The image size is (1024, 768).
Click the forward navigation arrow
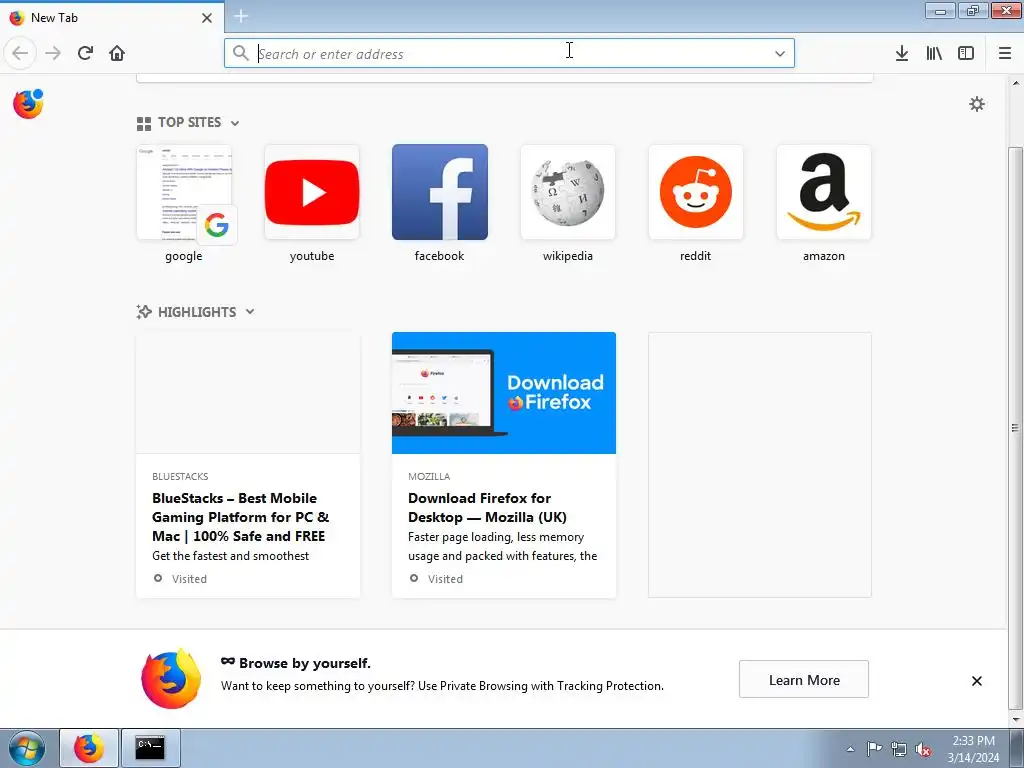53,53
